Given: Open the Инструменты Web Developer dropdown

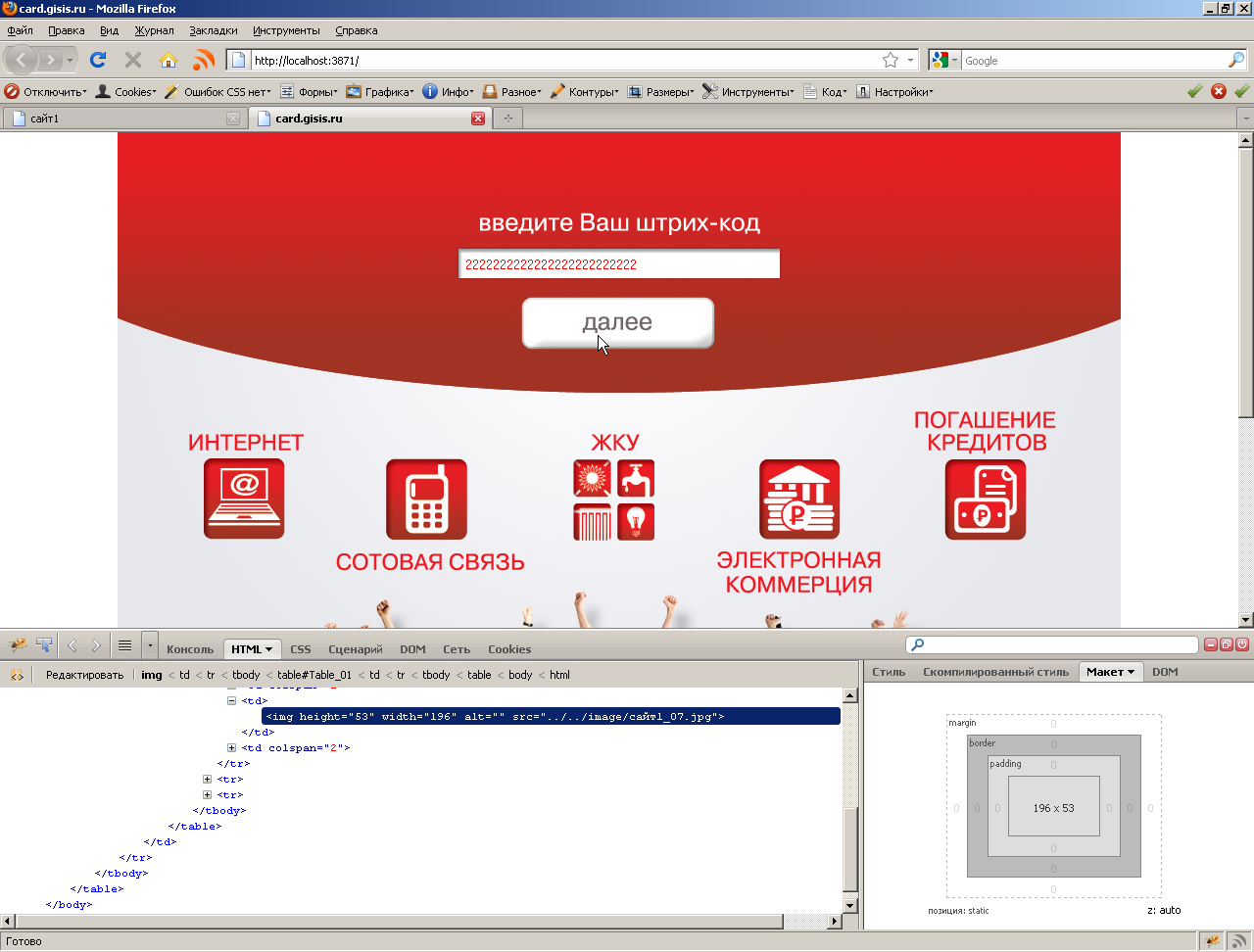Looking at the screenshot, I should click(748, 91).
